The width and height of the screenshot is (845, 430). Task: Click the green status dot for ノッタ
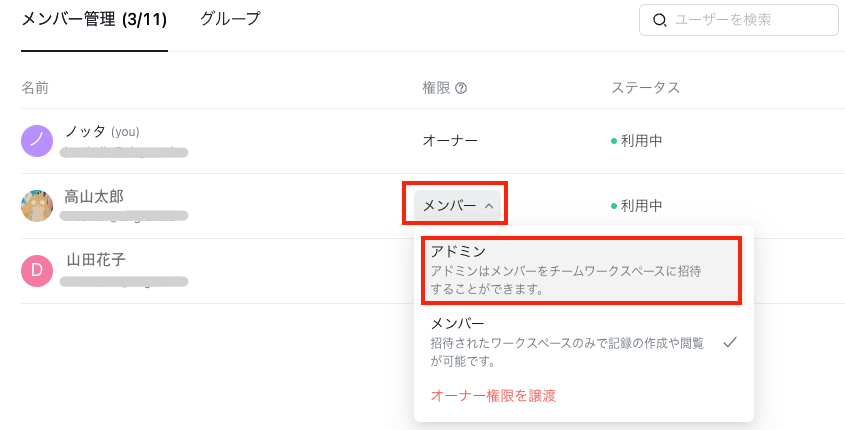coord(614,141)
